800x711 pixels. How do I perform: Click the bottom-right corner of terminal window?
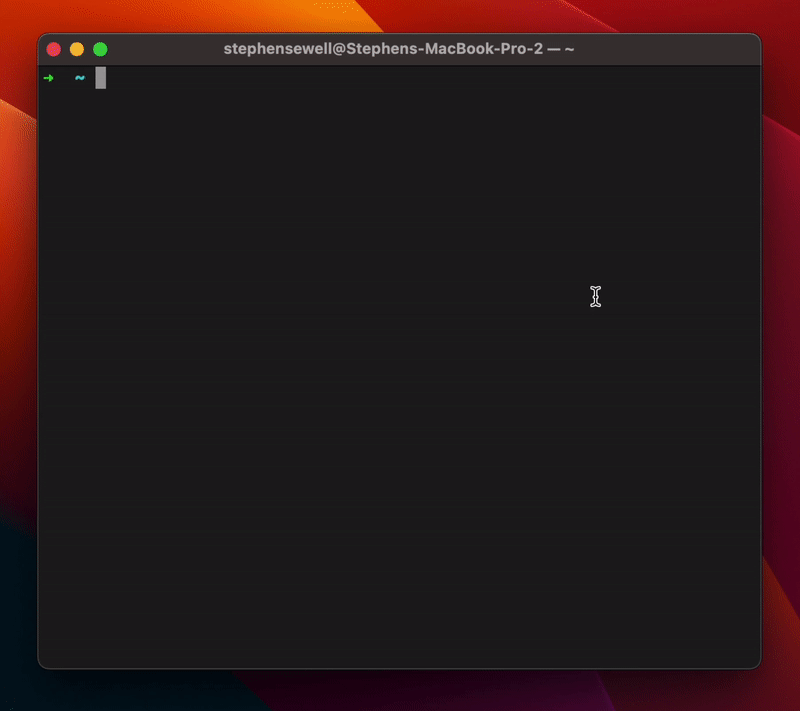[758, 665]
